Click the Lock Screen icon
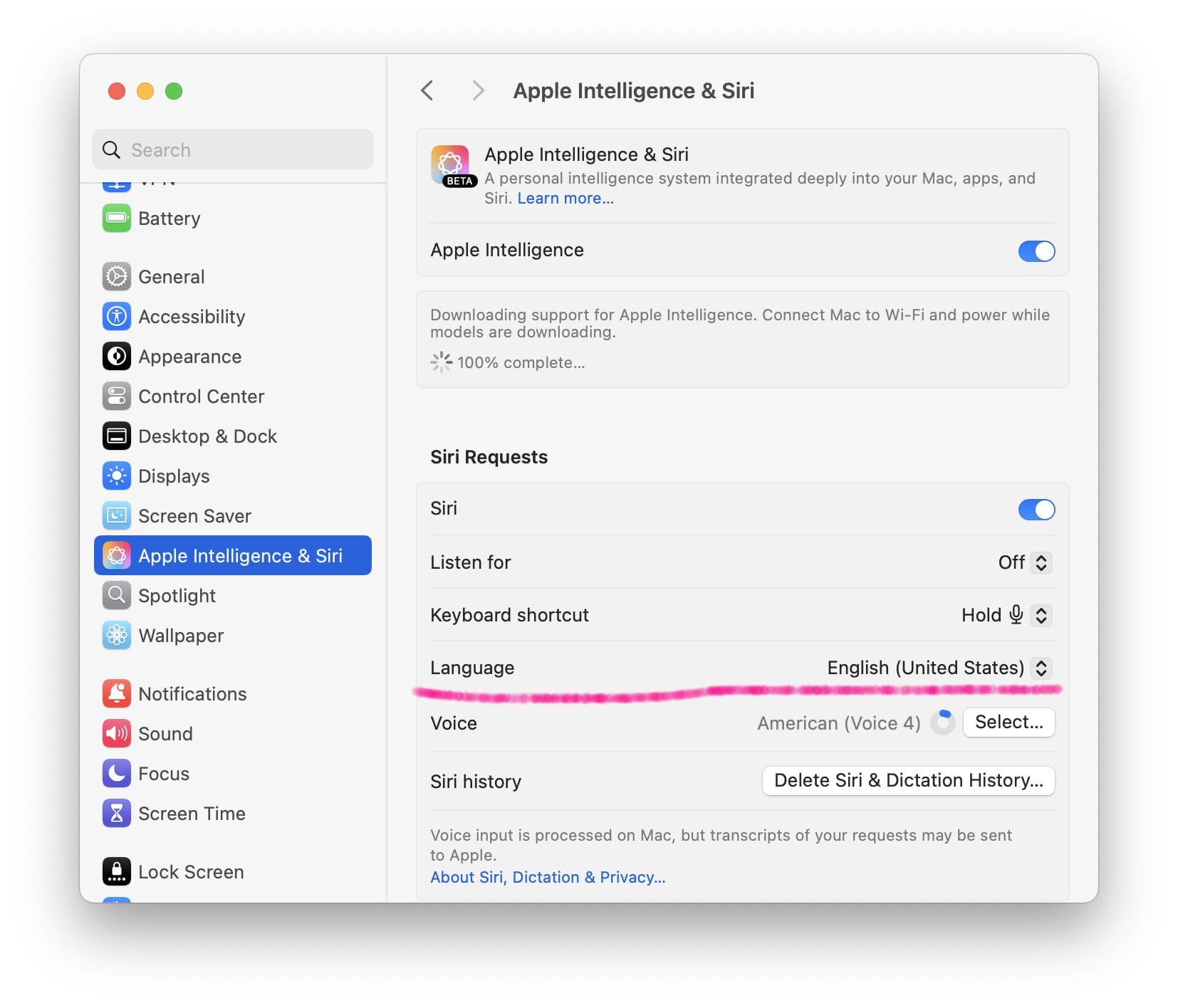The width and height of the screenshot is (1178, 1008). point(117,872)
